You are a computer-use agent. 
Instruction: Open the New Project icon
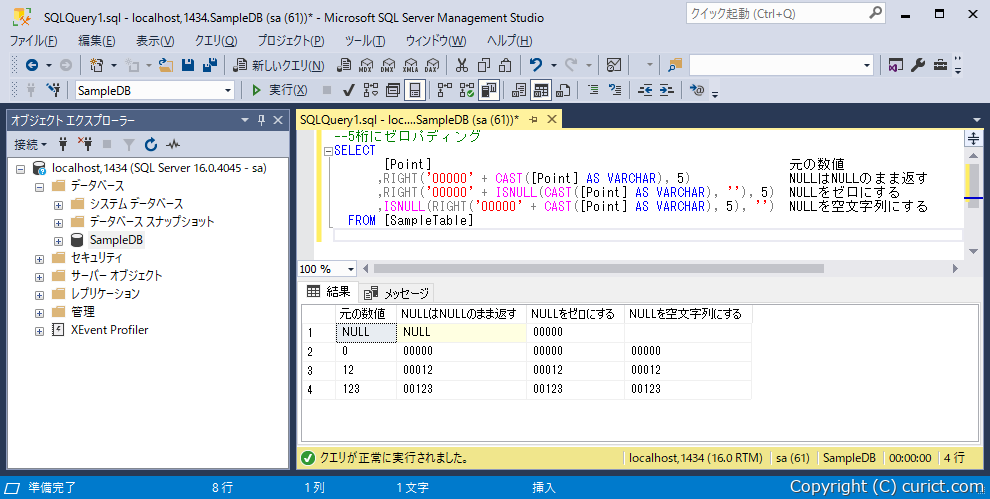point(97,65)
